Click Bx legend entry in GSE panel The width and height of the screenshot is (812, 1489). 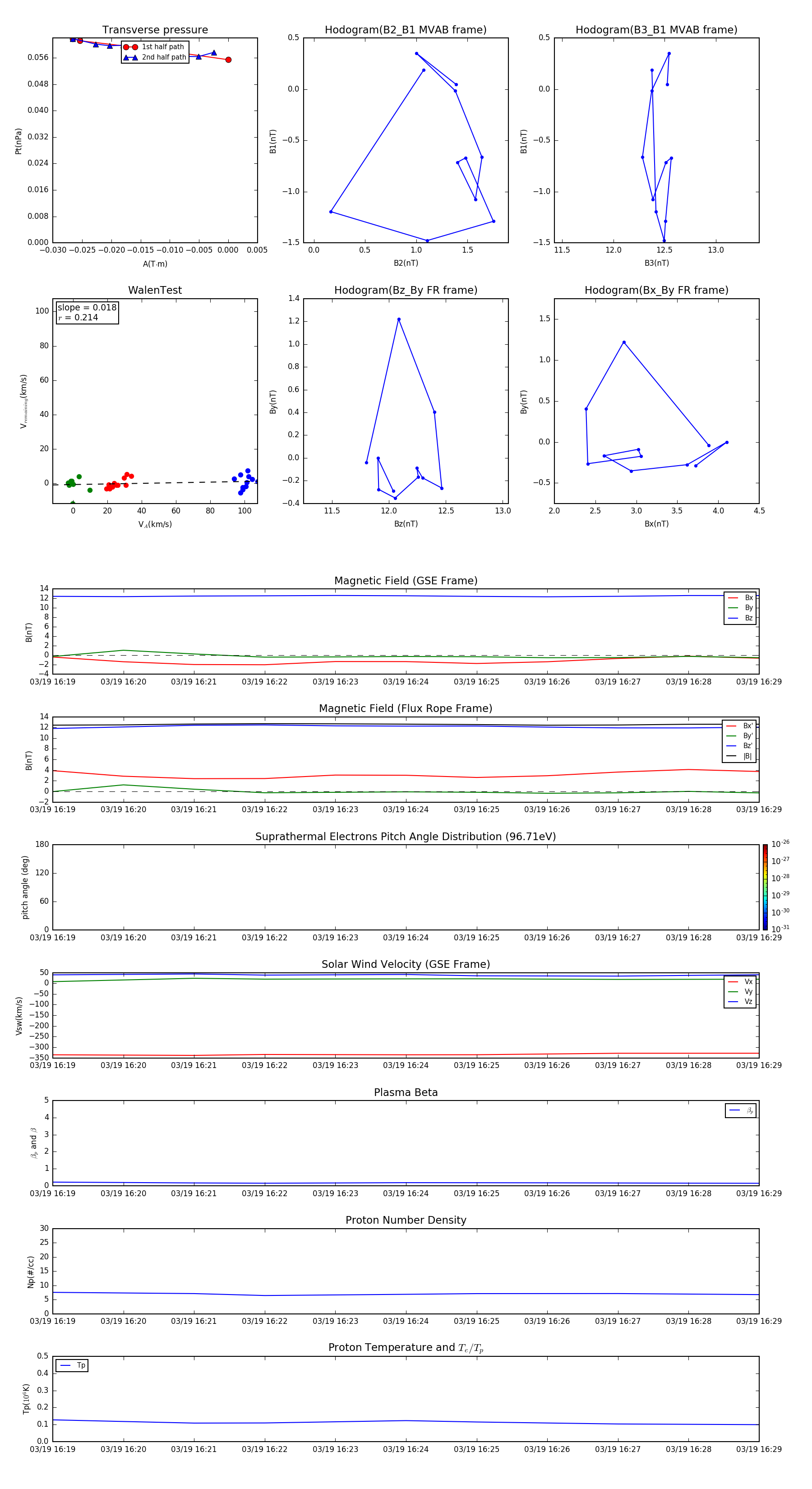pyautogui.click(x=740, y=598)
